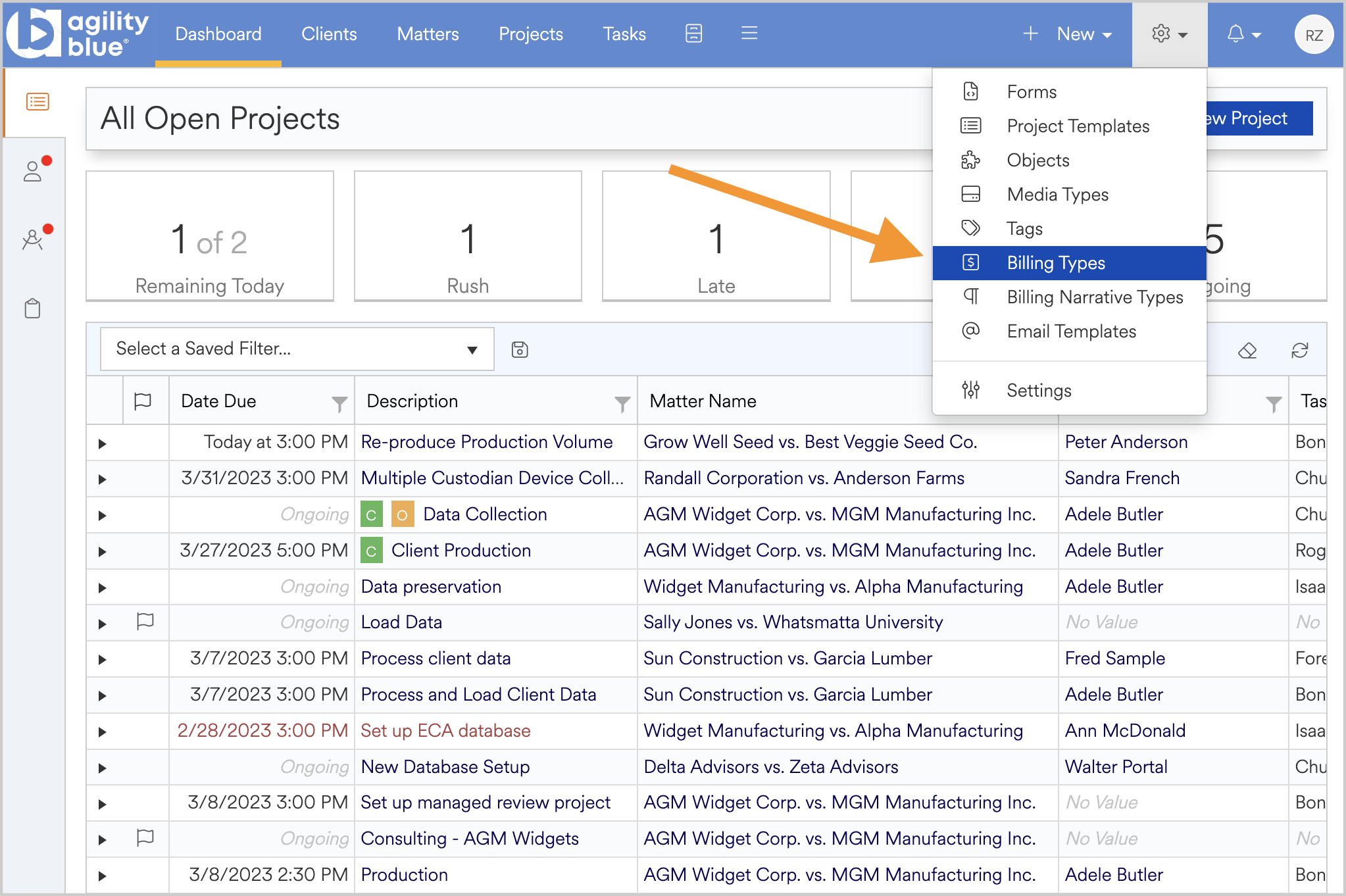Sort by the Matter Name column header
The width and height of the screenshot is (1346, 896).
click(703, 401)
